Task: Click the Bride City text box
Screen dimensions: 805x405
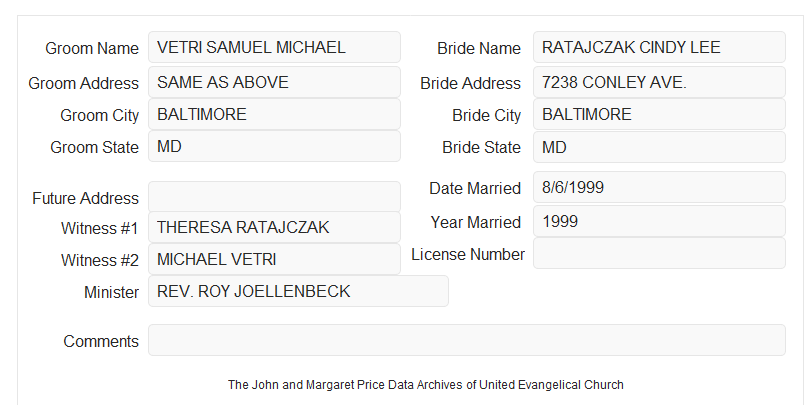Action: click(659, 114)
